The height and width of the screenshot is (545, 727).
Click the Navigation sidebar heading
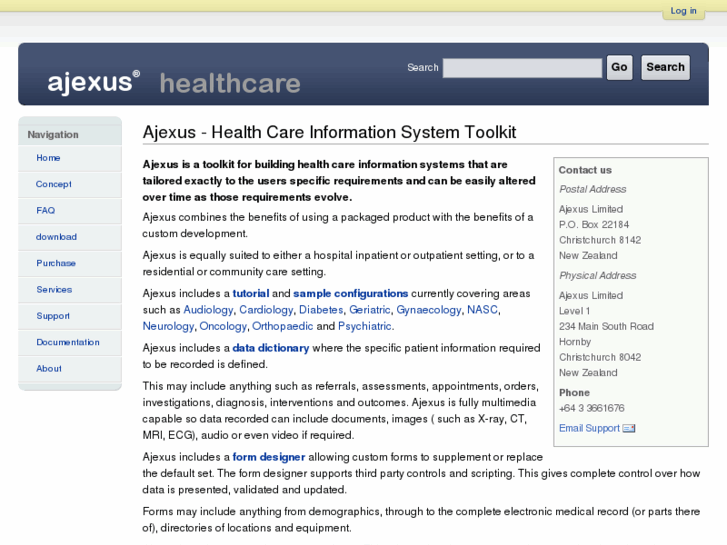coord(53,135)
